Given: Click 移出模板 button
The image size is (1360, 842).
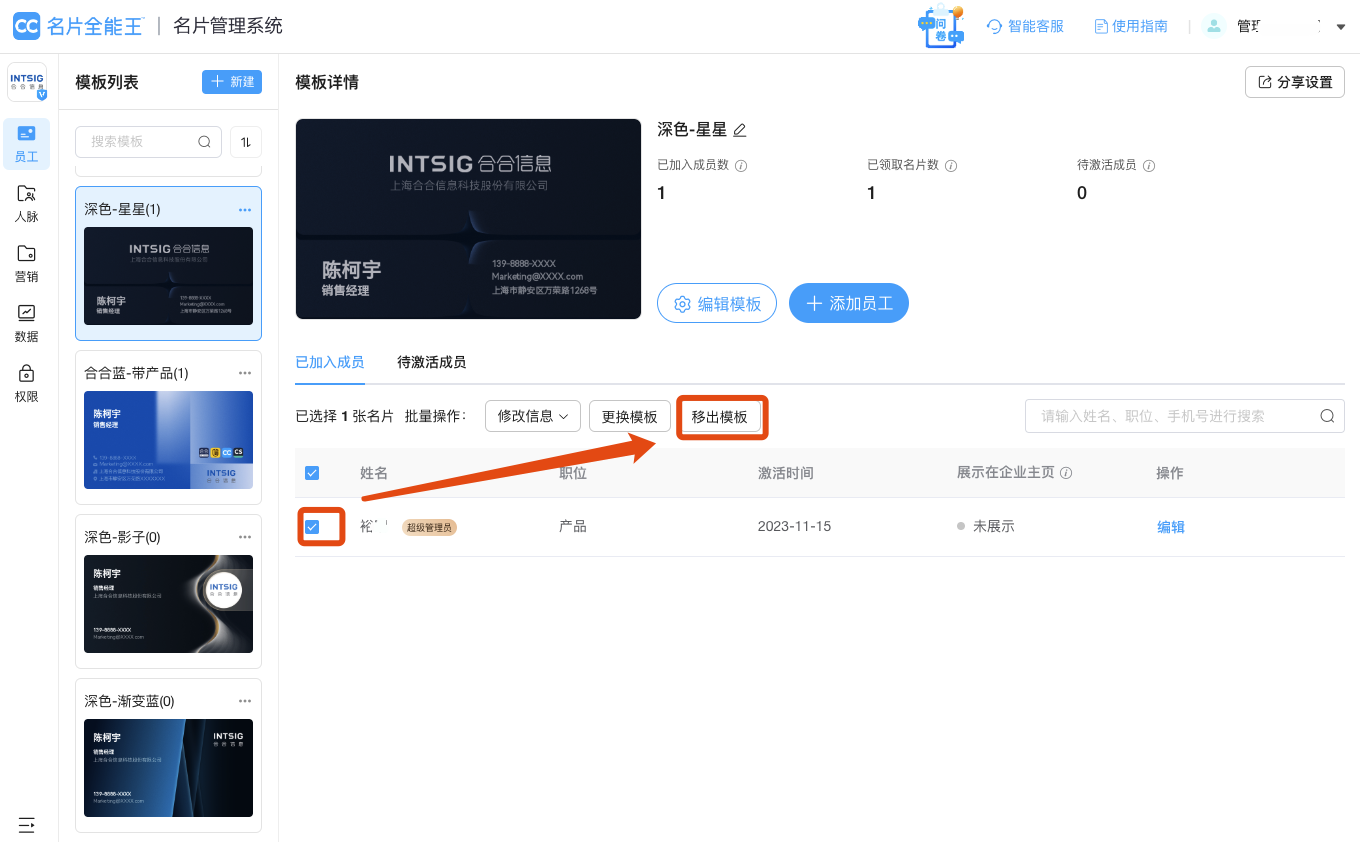Looking at the screenshot, I should [720, 417].
